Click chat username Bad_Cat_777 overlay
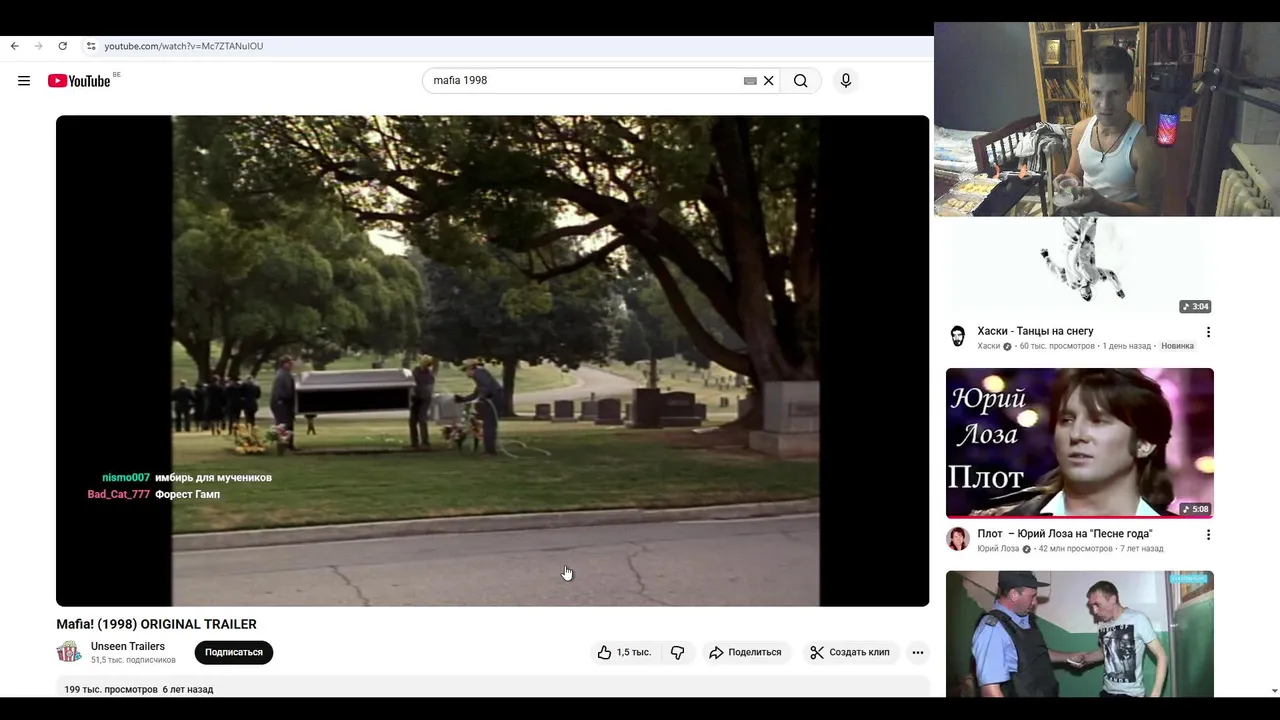Screen dimensions: 1280x720 pyautogui.click(x=118, y=495)
